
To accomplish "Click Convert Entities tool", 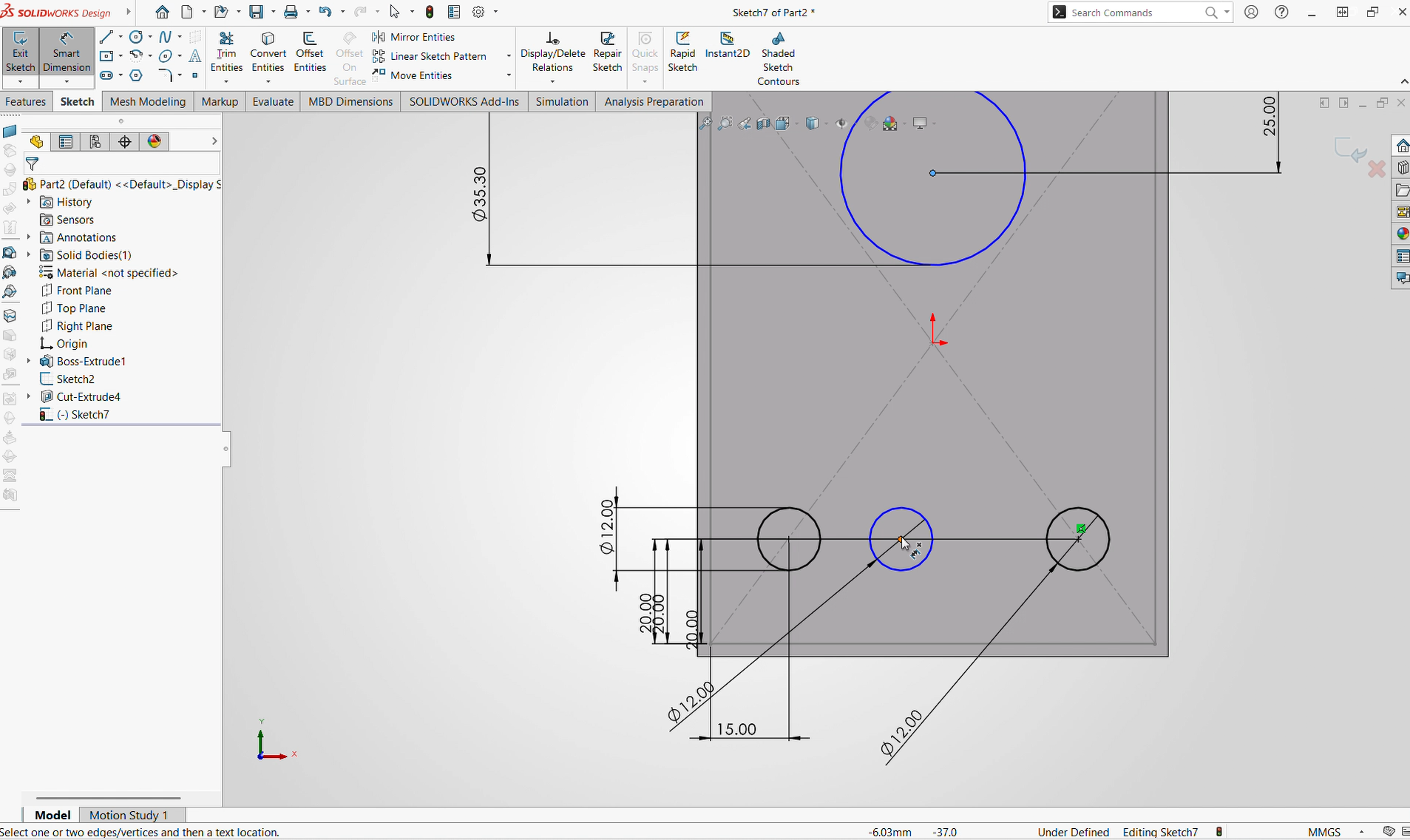I will [x=268, y=52].
